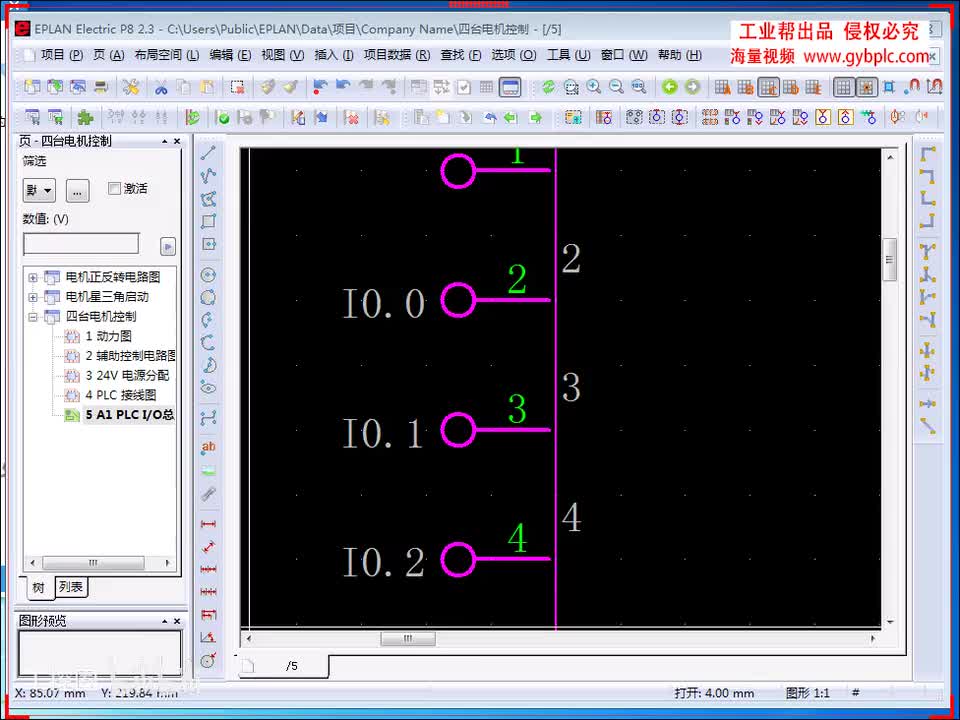Click the filter '...' browse button

click(77, 191)
